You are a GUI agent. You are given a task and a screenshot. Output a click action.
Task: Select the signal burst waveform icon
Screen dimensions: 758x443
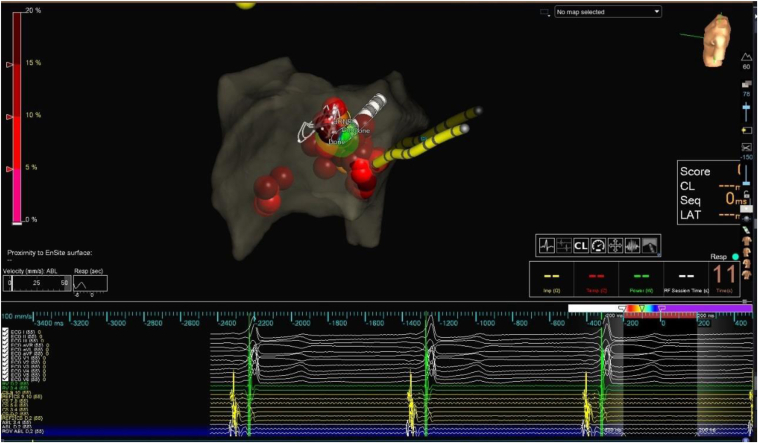pyautogui.click(x=632, y=246)
